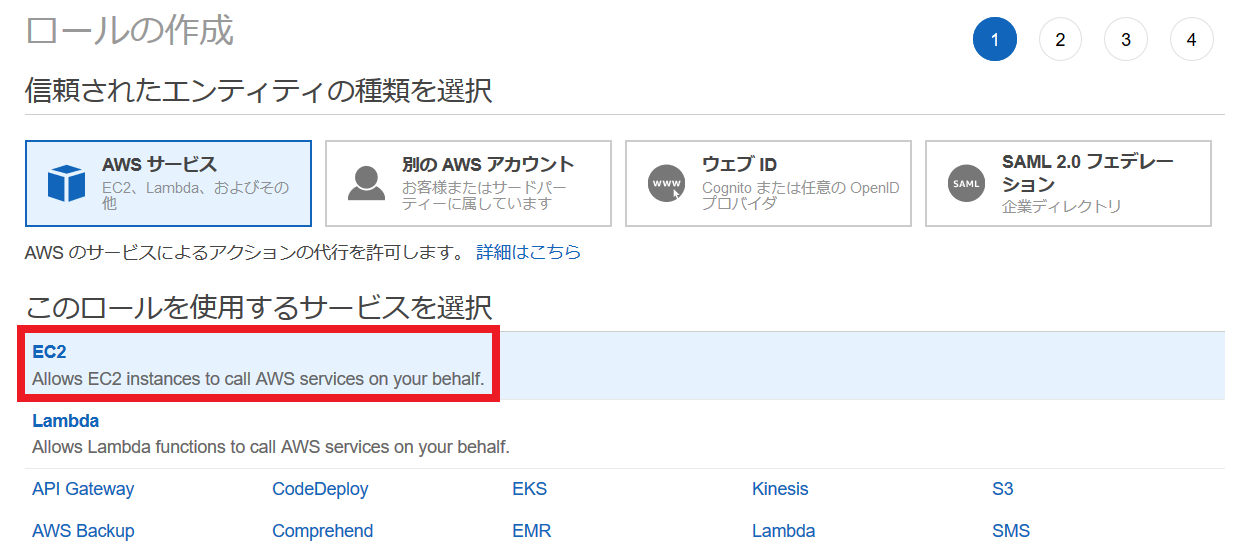1239x553 pixels.
Task: Click the '企業ディレクトリ' description text
Action: click(x=1062, y=206)
